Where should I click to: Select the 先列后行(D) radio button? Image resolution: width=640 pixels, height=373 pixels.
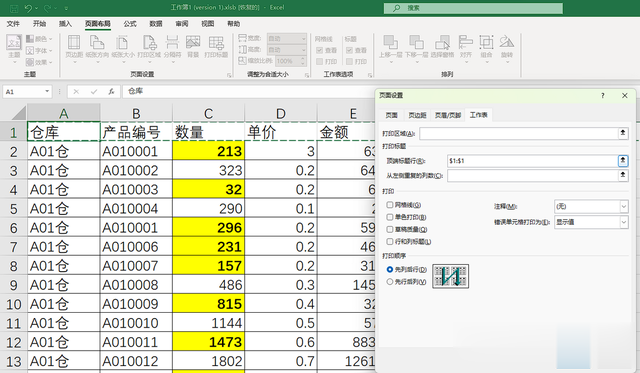click(390, 269)
